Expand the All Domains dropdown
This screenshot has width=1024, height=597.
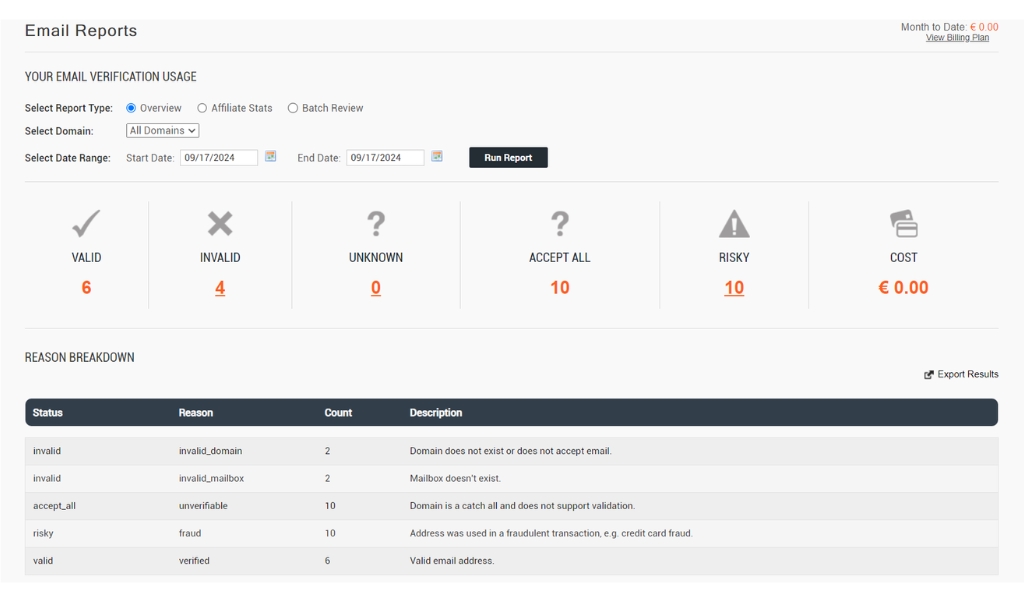click(163, 131)
